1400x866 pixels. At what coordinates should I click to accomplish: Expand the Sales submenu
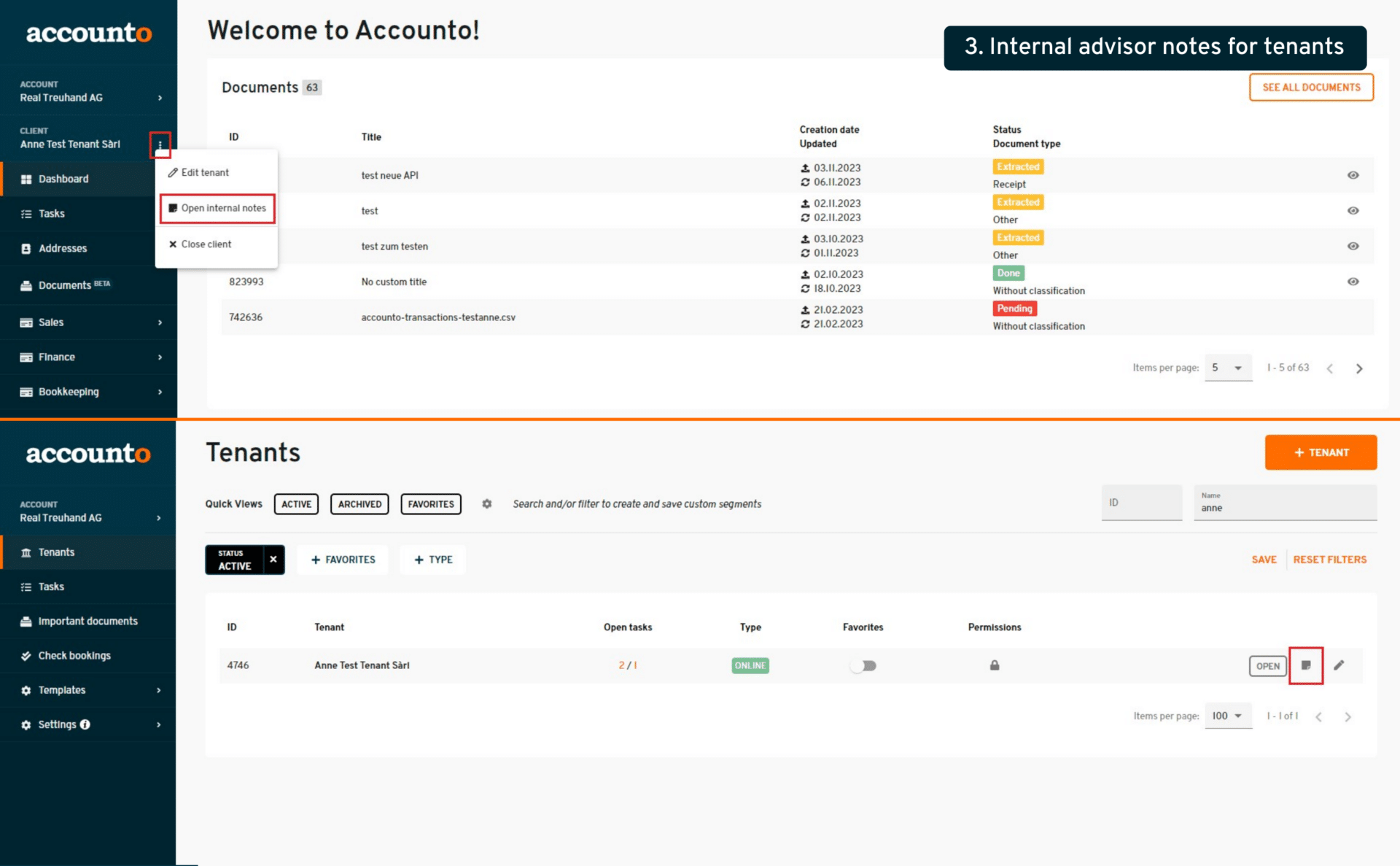click(160, 322)
